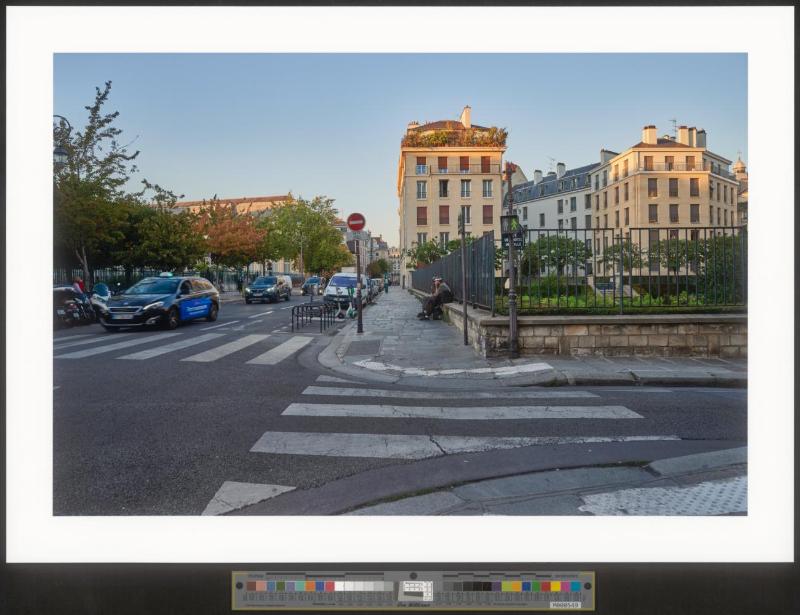Click the stone wall below the iron fence
800x615 pixels.
coord(620,336)
